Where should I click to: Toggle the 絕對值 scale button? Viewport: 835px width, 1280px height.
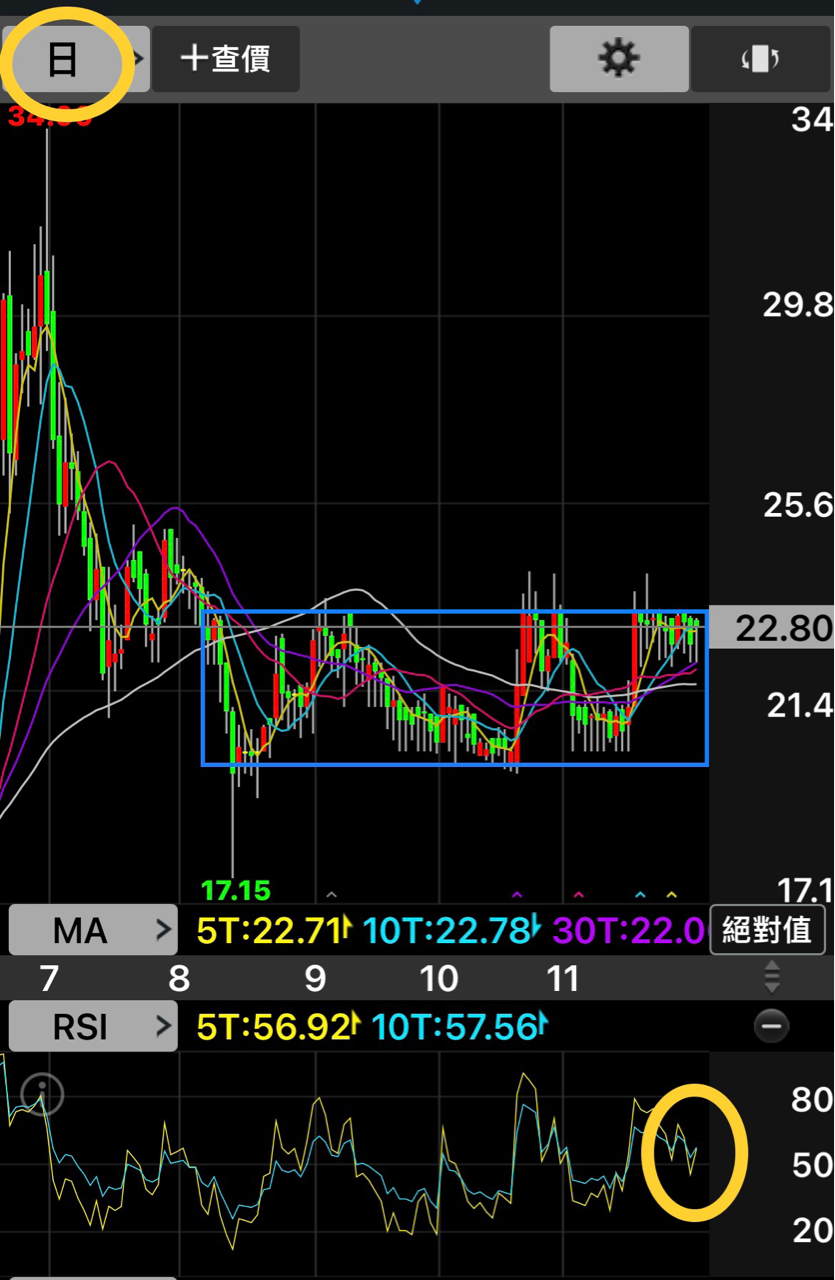767,931
